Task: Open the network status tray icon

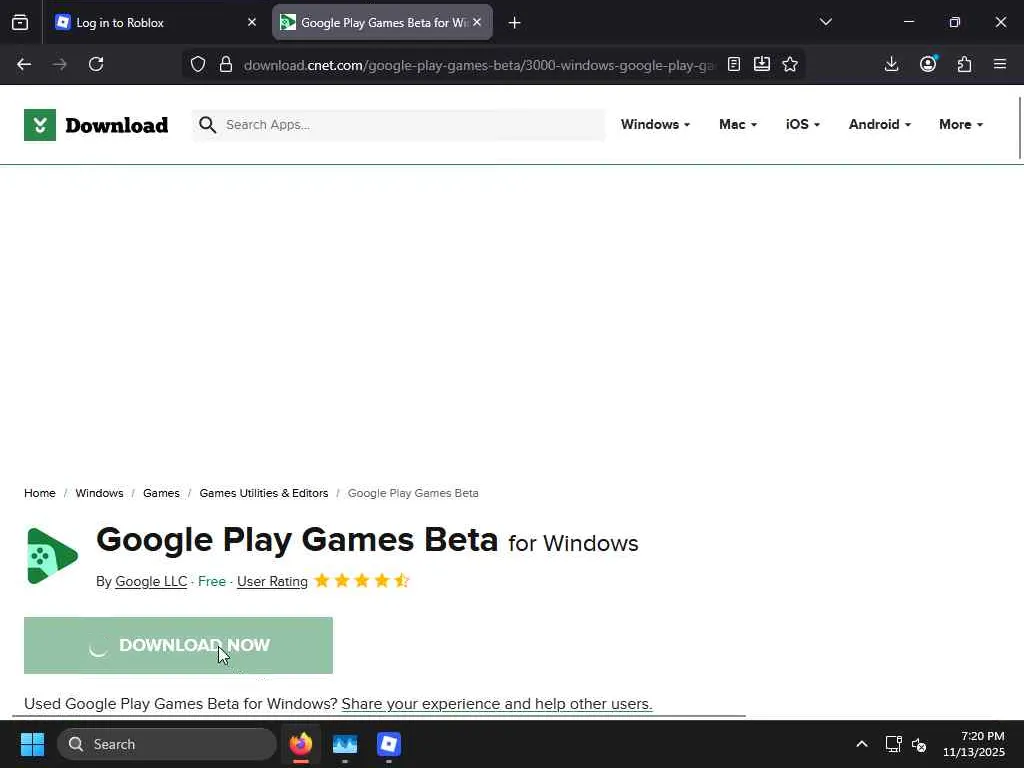Action: (893, 744)
